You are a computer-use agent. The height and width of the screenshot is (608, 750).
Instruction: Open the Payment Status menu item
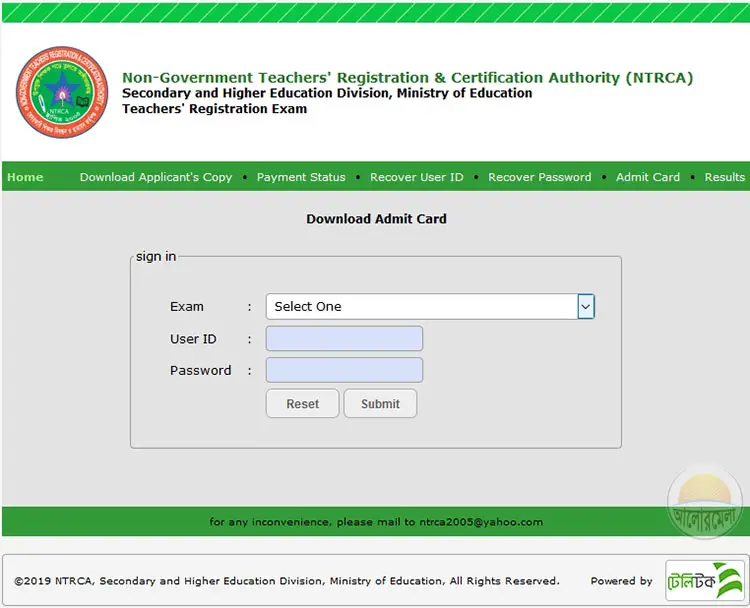tap(301, 177)
